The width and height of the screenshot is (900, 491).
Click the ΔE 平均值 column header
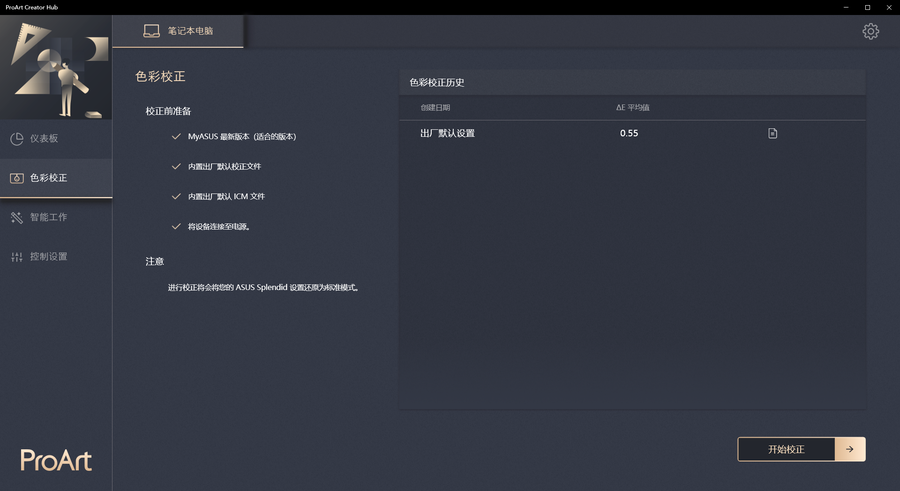coord(633,107)
